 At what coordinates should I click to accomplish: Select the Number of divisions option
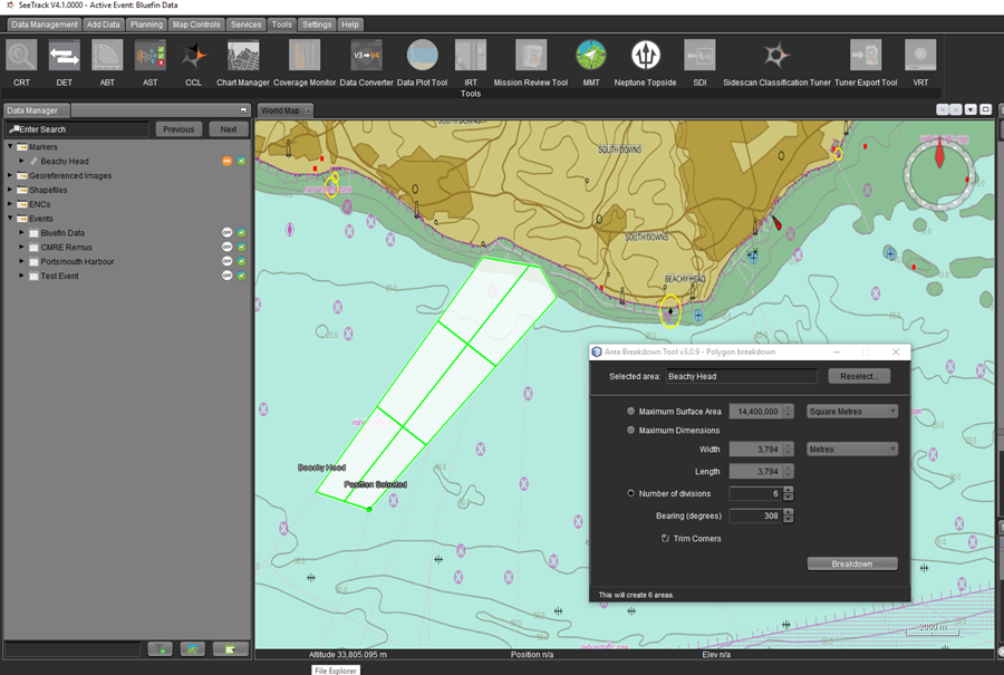pos(631,493)
